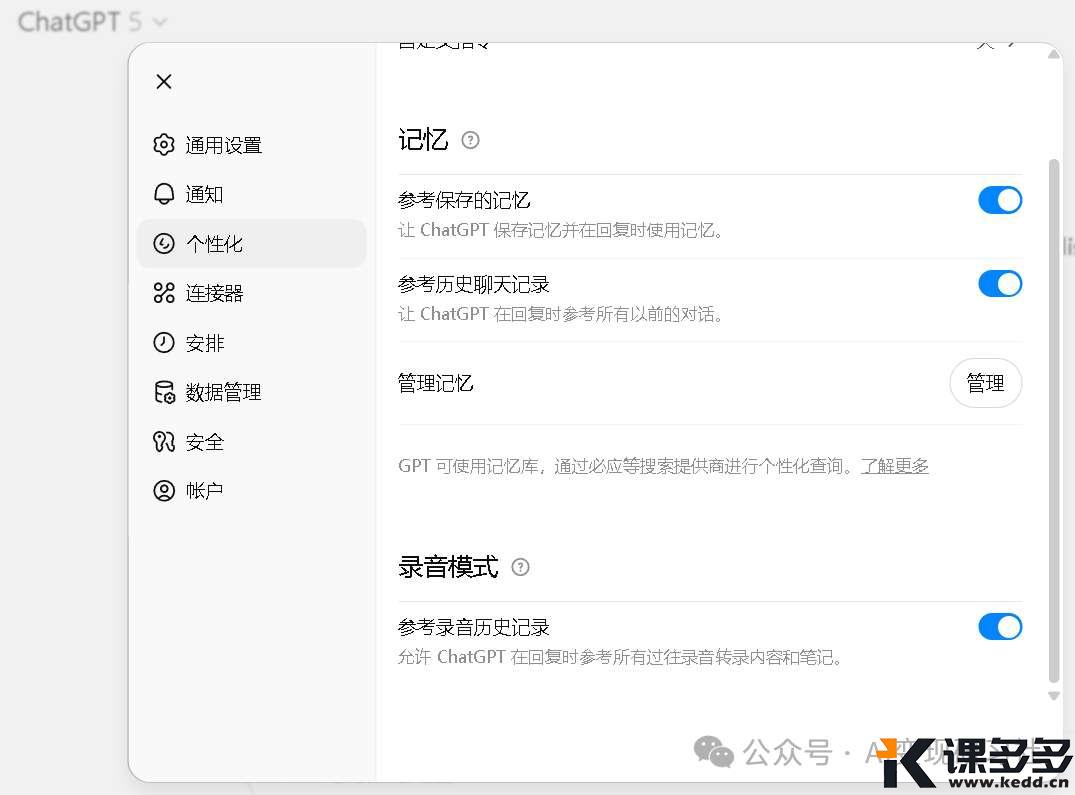Click the scrollbar up arrow in settings panel
This screenshot has width=1075, height=795.
pyautogui.click(x=1053, y=55)
